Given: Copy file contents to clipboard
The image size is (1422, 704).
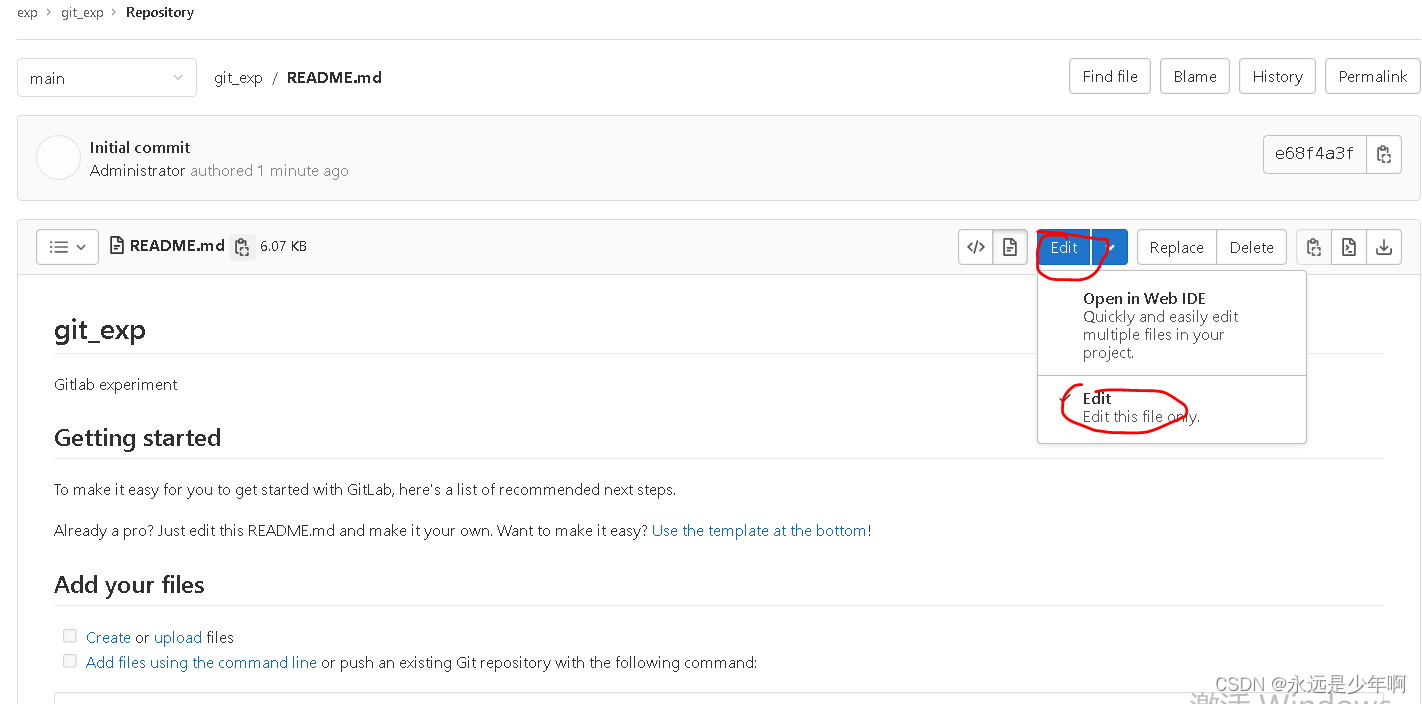Looking at the screenshot, I should click(x=1314, y=247).
